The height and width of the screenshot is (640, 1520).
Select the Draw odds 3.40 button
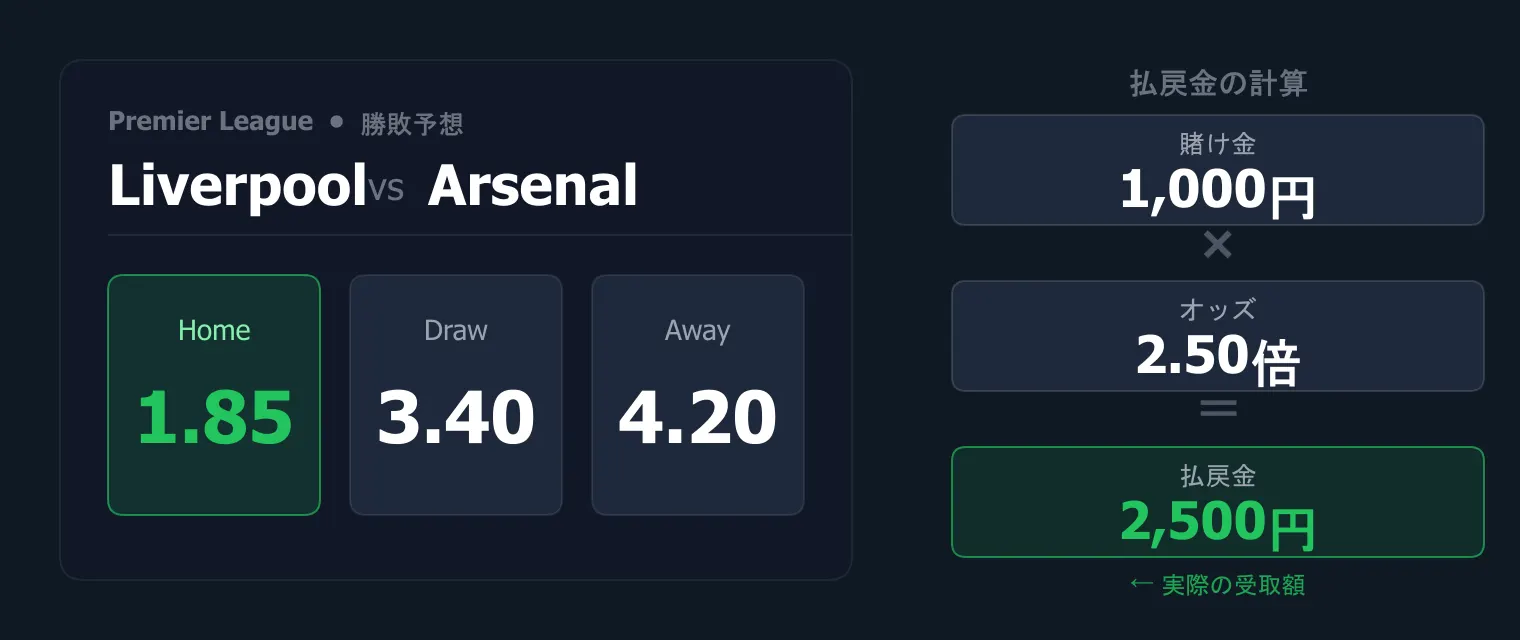(x=456, y=395)
